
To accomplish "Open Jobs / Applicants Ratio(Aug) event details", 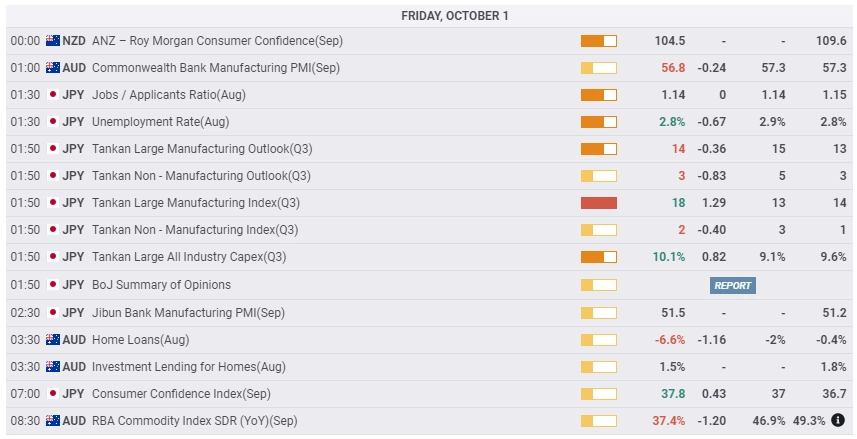I will pyautogui.click(x=168, y=95).
